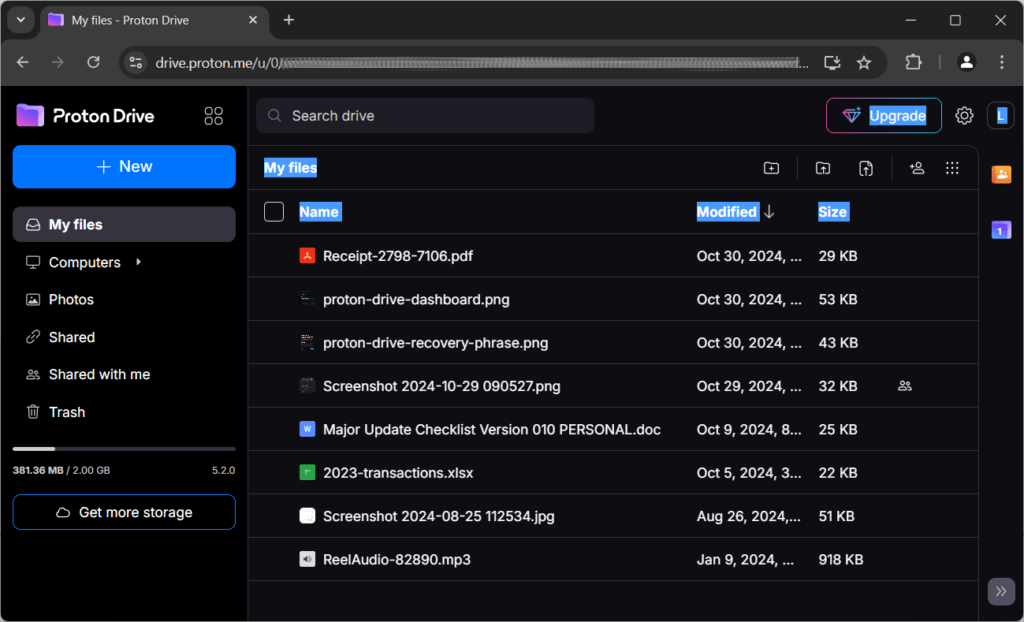Create a new folder from toolbar
Viewport: 1024px width, 622px height.
tap(771, 168)
